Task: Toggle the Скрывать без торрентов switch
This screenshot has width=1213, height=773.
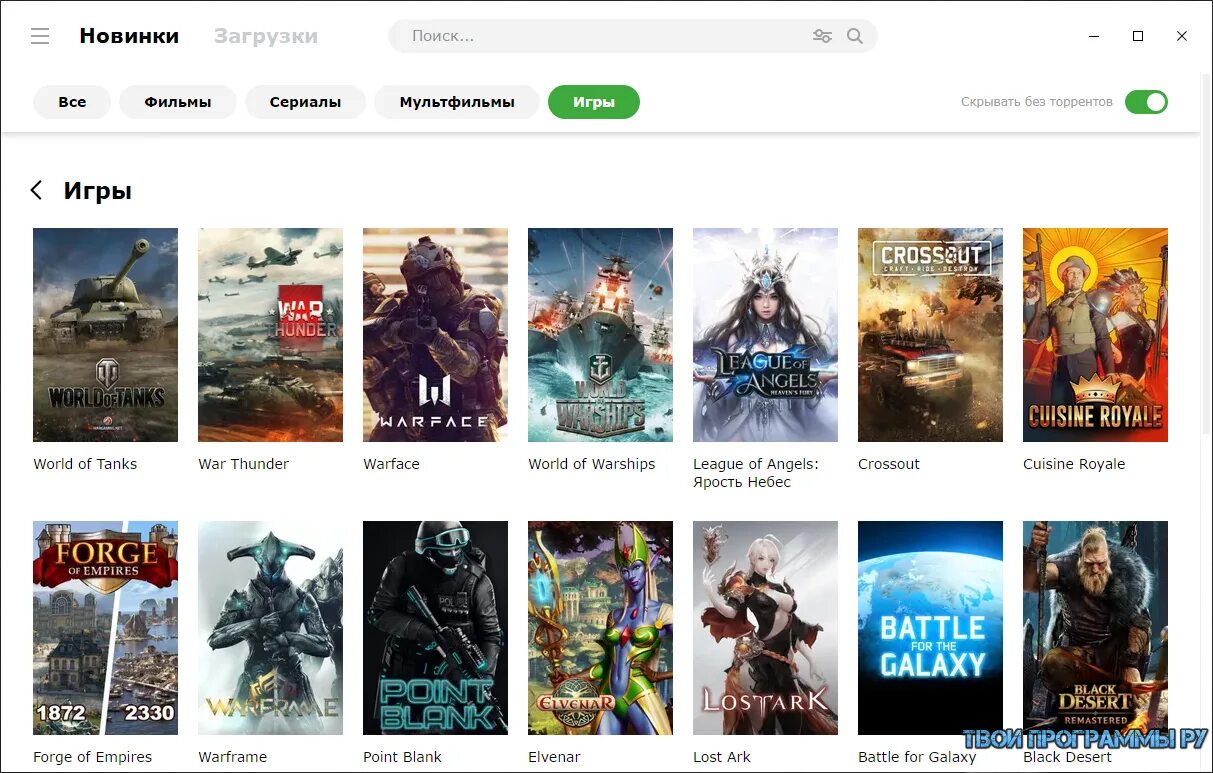Action: [x=1146, y=102]
